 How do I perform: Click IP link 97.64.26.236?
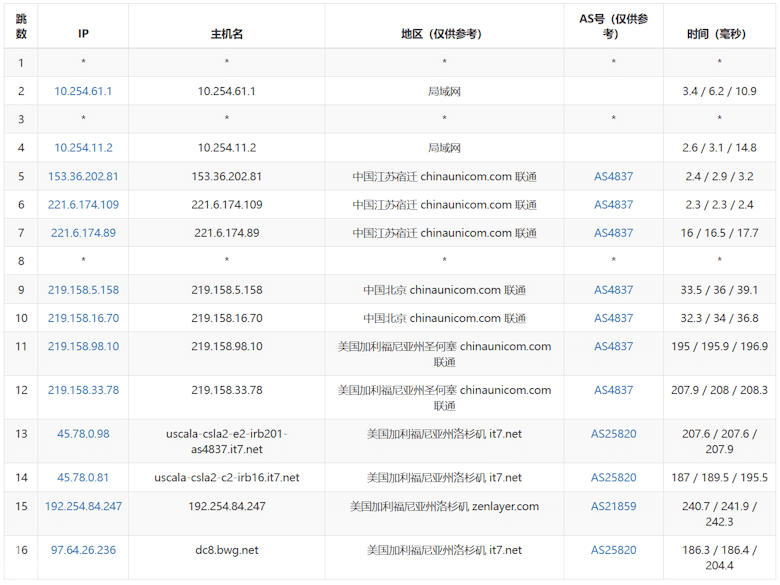coord(83,550)
